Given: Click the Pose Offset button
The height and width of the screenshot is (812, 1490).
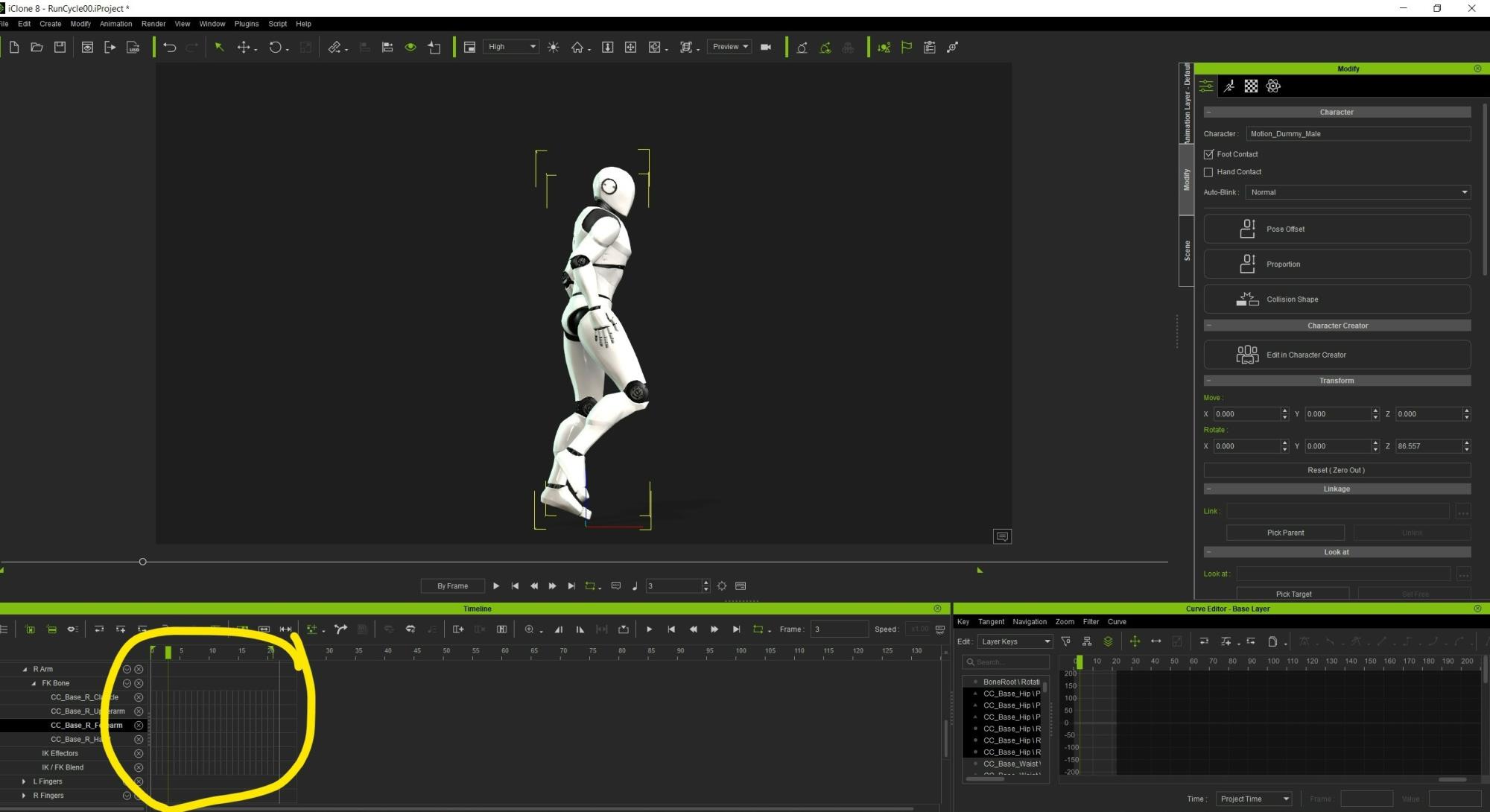Looking at the screenshot, I should click(x=1337, y=229).
